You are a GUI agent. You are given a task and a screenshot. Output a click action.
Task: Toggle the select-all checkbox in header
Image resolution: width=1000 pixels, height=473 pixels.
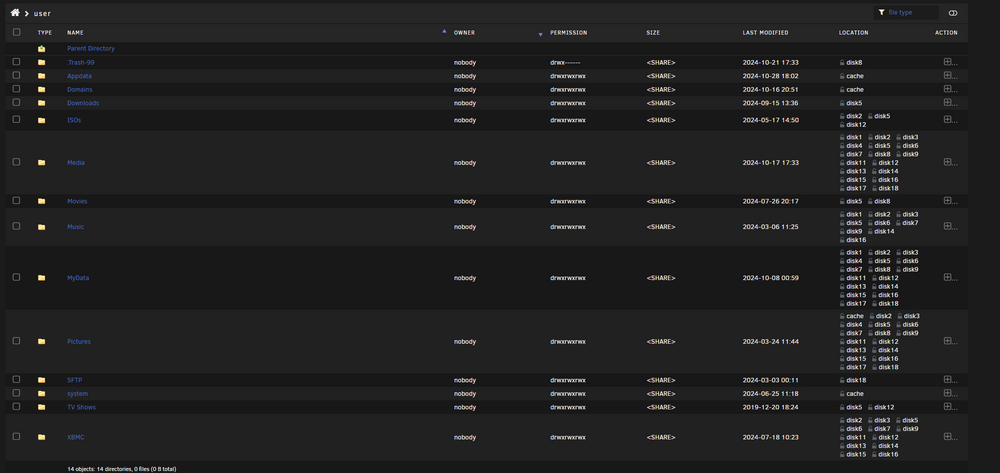(17, 32)
